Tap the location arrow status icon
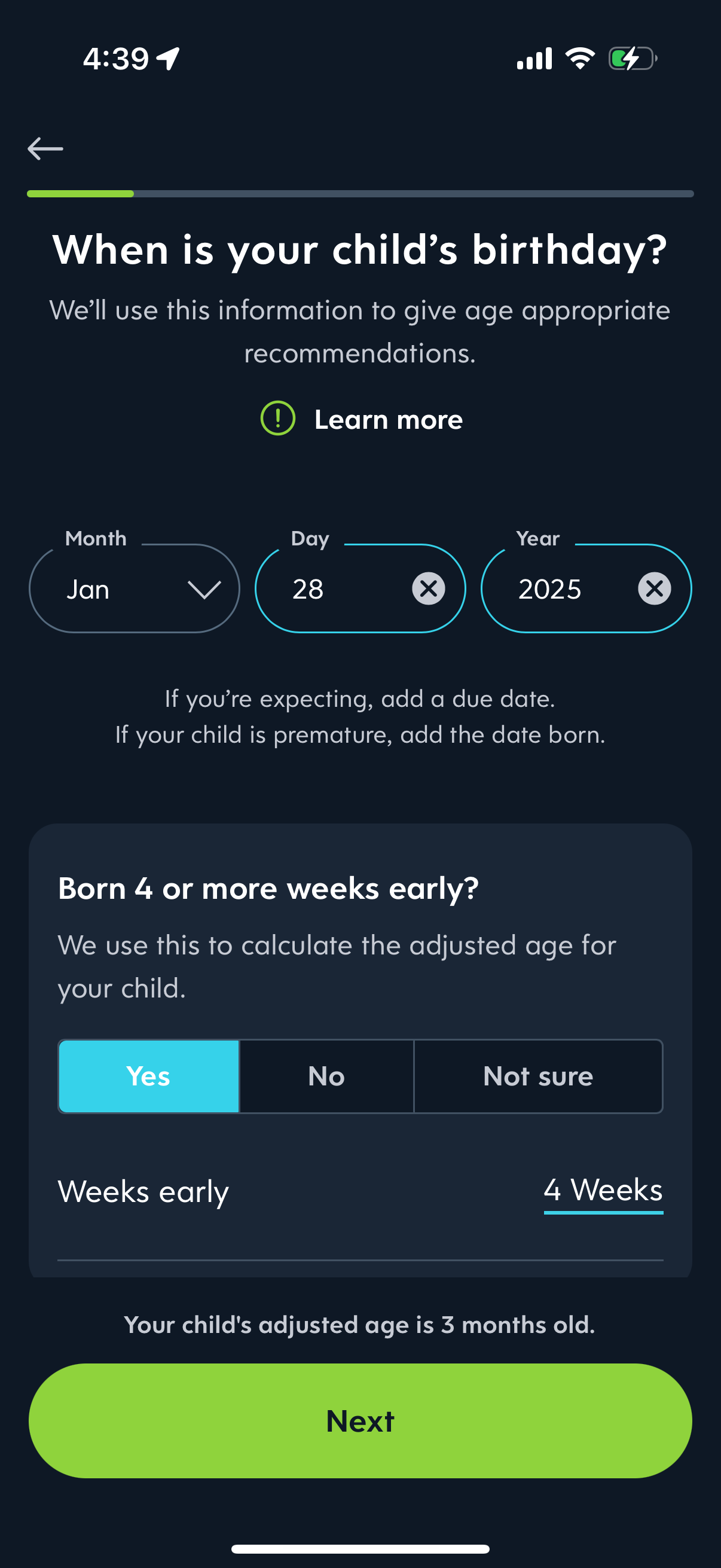 (169, 59)
